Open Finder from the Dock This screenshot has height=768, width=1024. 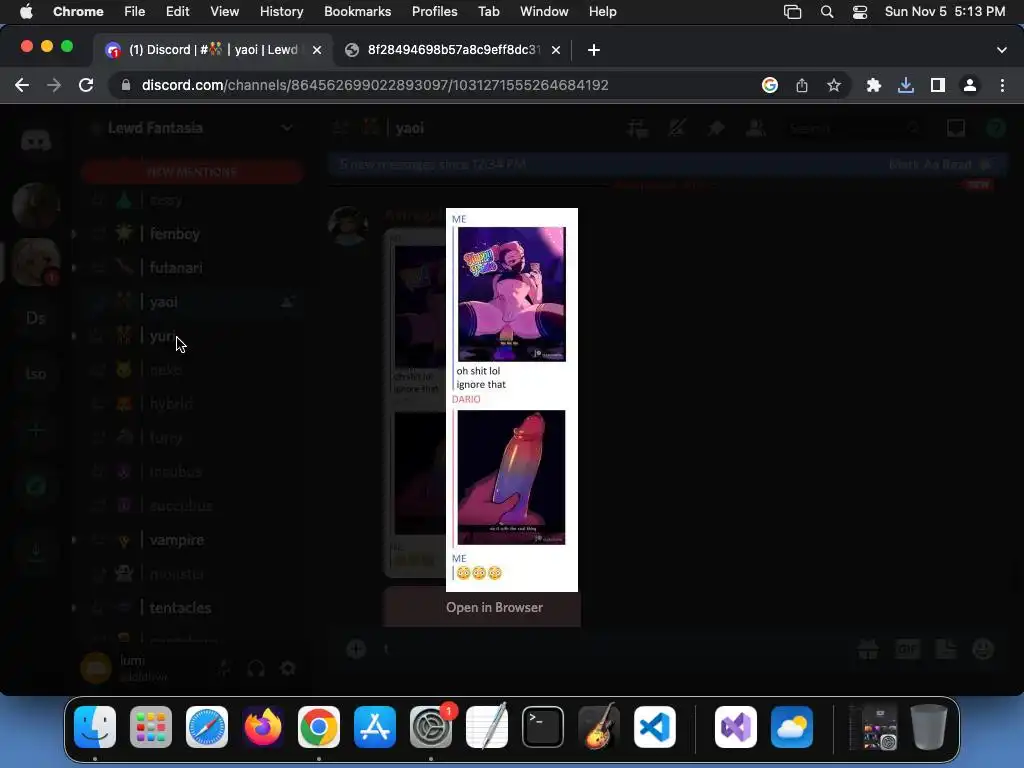[x=95, y=727]
